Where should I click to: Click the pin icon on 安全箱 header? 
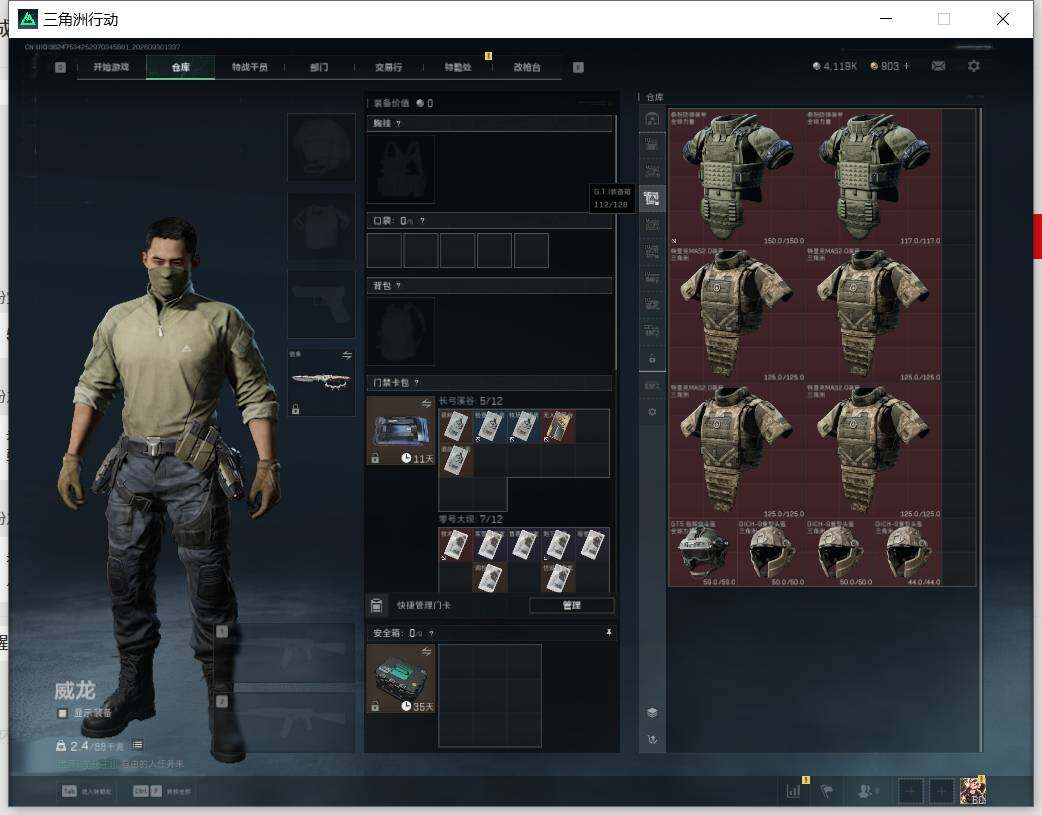pyautogui.click(x=609, y=633)
